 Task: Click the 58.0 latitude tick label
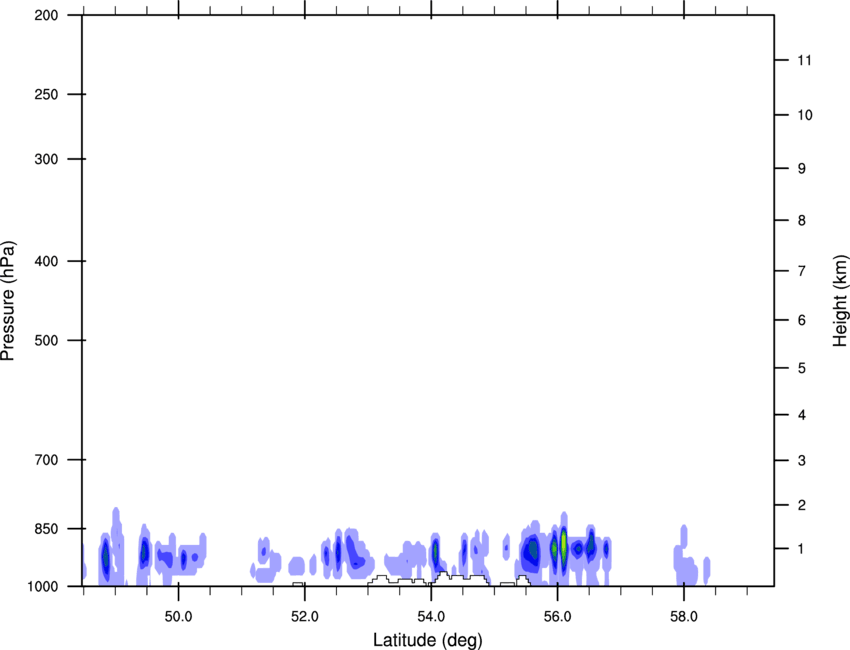click(684, 616)
